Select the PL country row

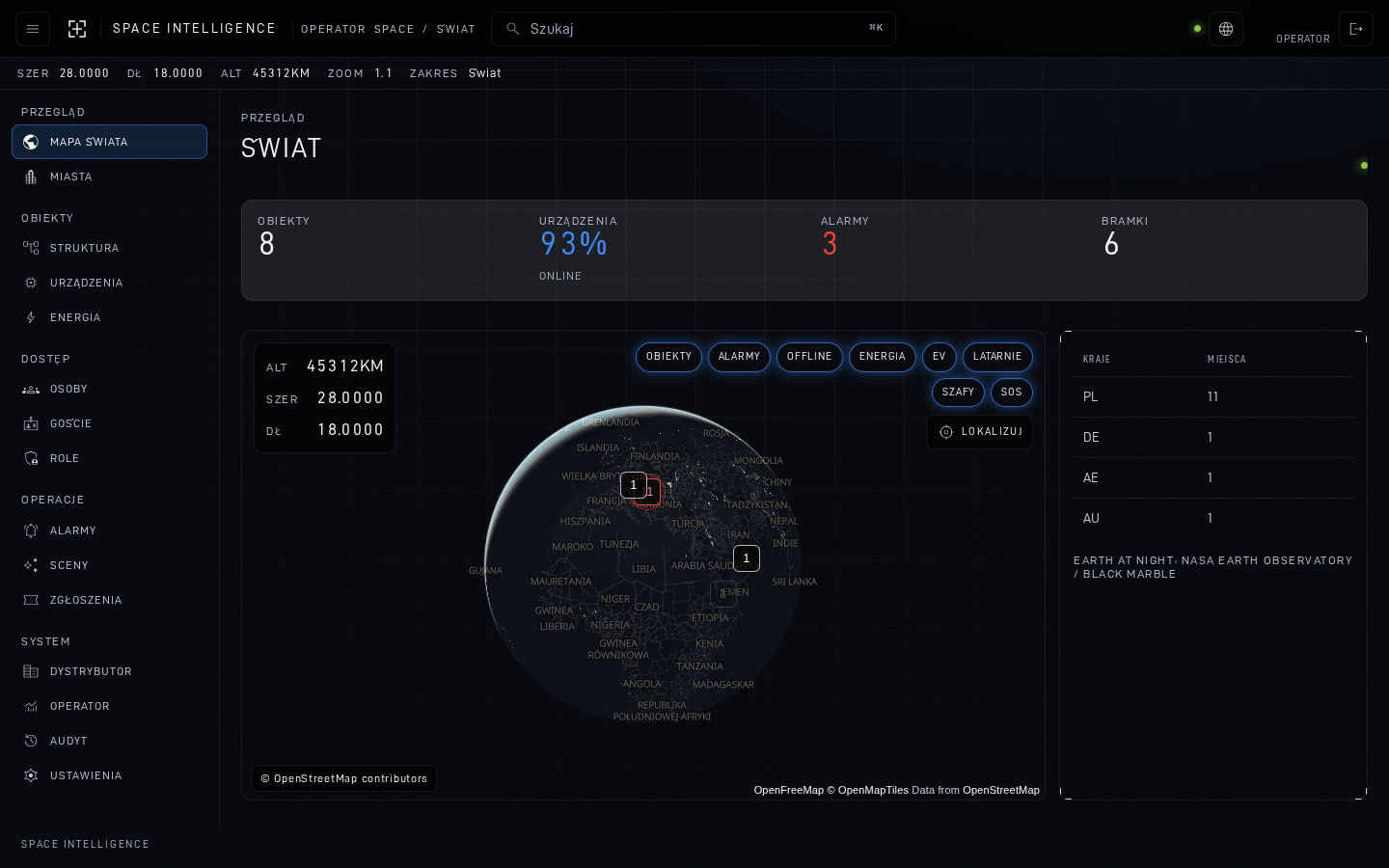coord(1213,396)
